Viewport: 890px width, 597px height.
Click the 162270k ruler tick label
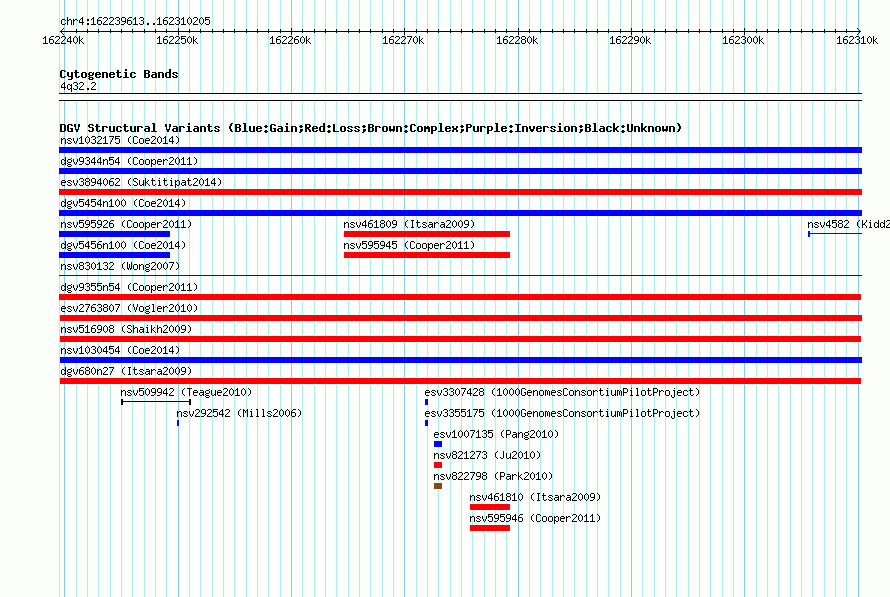403,40
